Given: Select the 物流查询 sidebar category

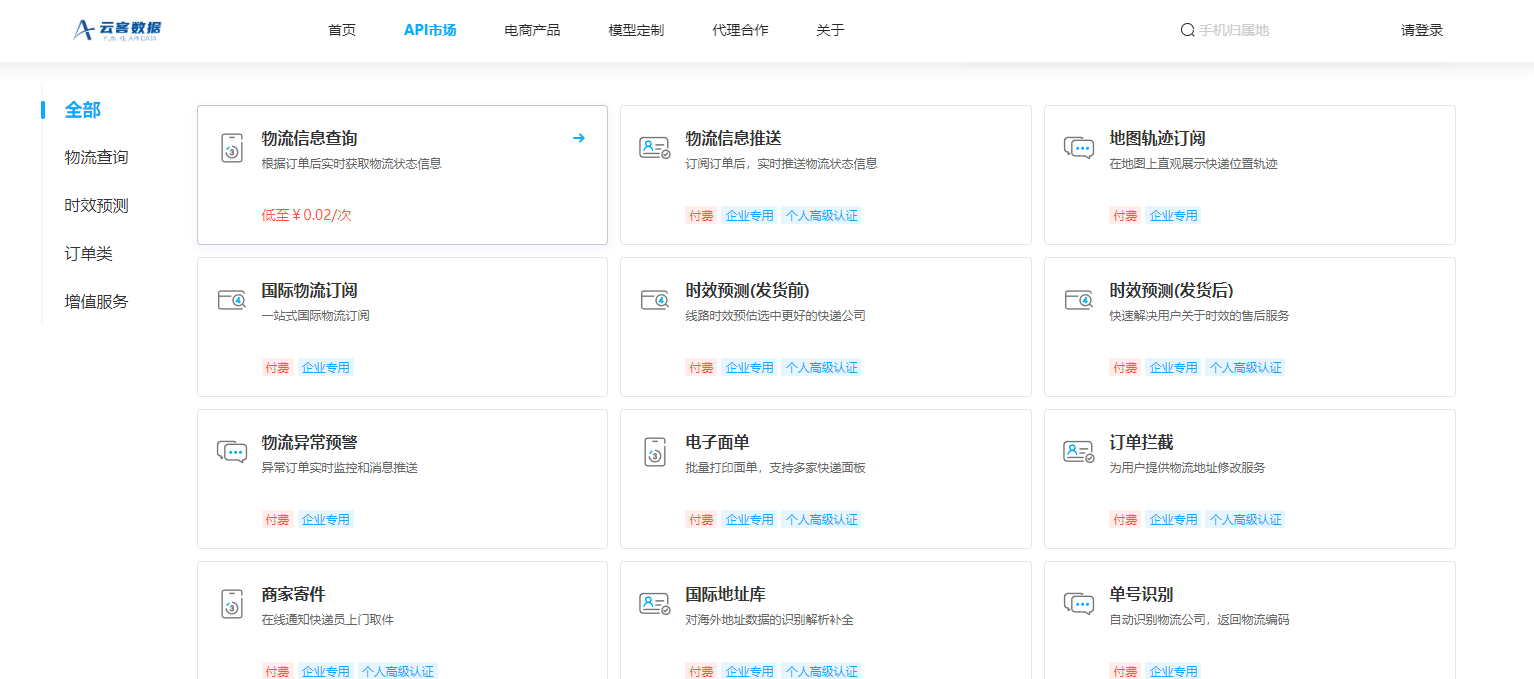Looking at the screenshot, I should click(x=96, y=157).
